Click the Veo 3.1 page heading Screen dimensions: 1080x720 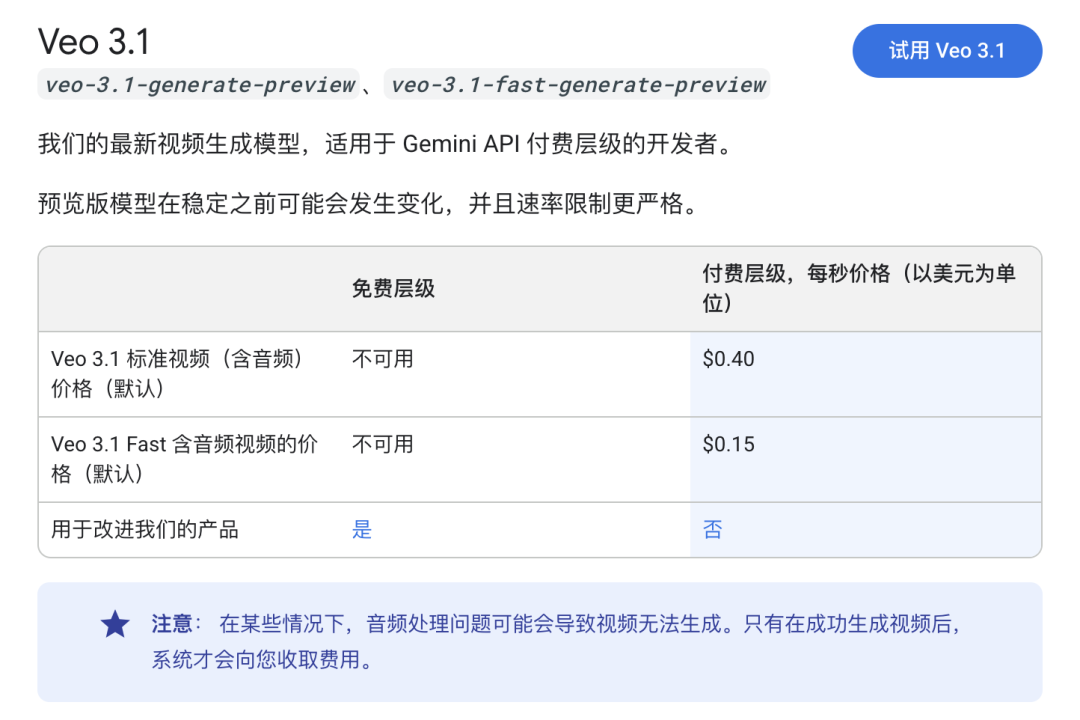(94, 42)
